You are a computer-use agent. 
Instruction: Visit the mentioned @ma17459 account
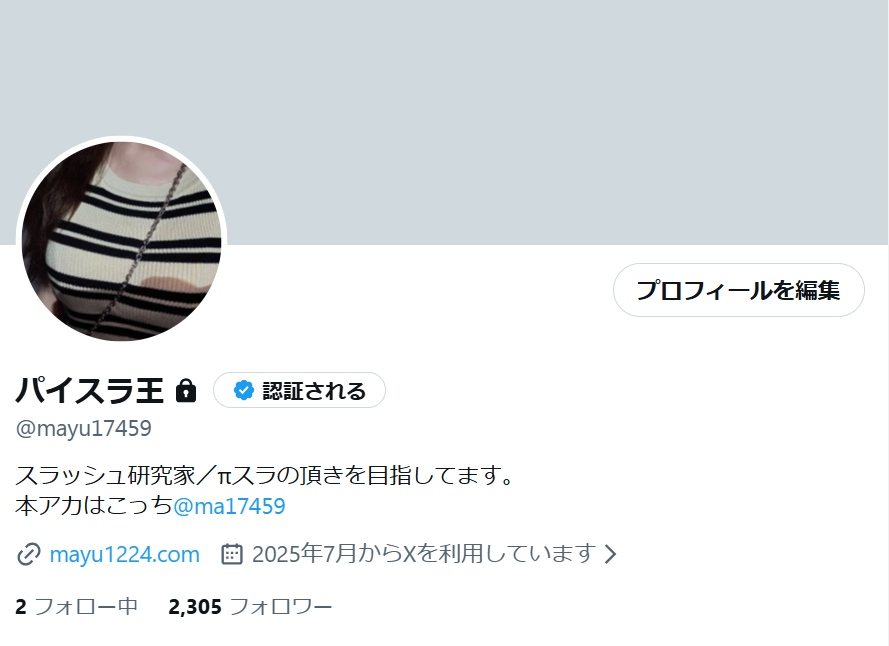coord(229,506)
